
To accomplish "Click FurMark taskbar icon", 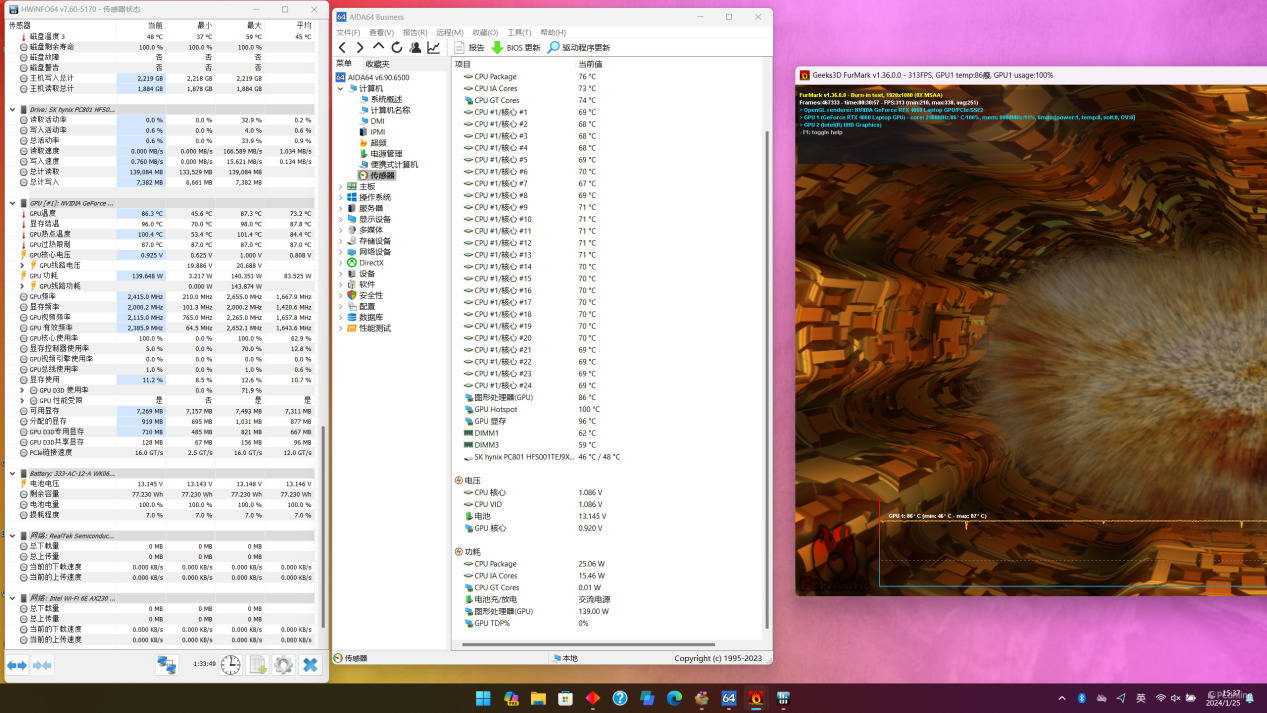I will [x=755, y=698].
